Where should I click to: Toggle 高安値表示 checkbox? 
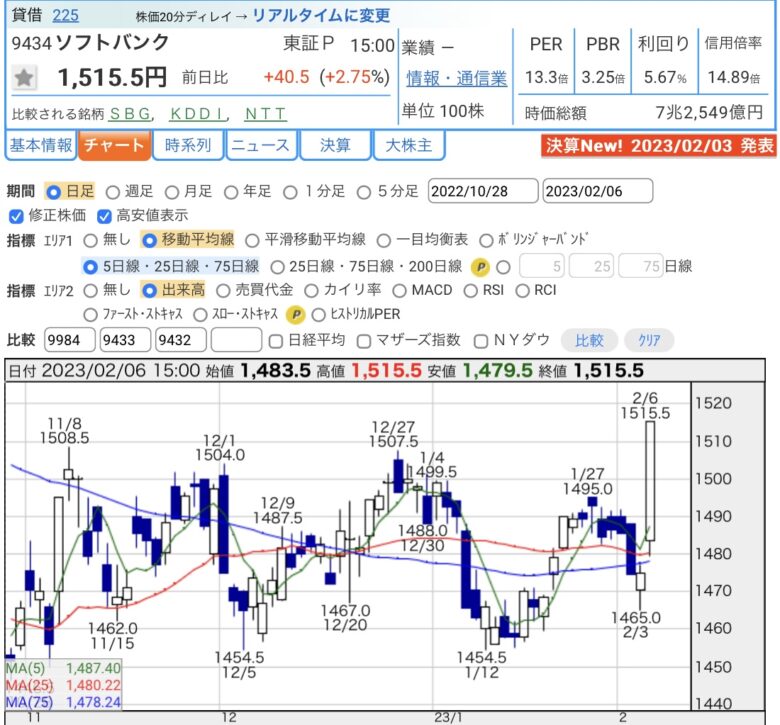click(104, 216)
